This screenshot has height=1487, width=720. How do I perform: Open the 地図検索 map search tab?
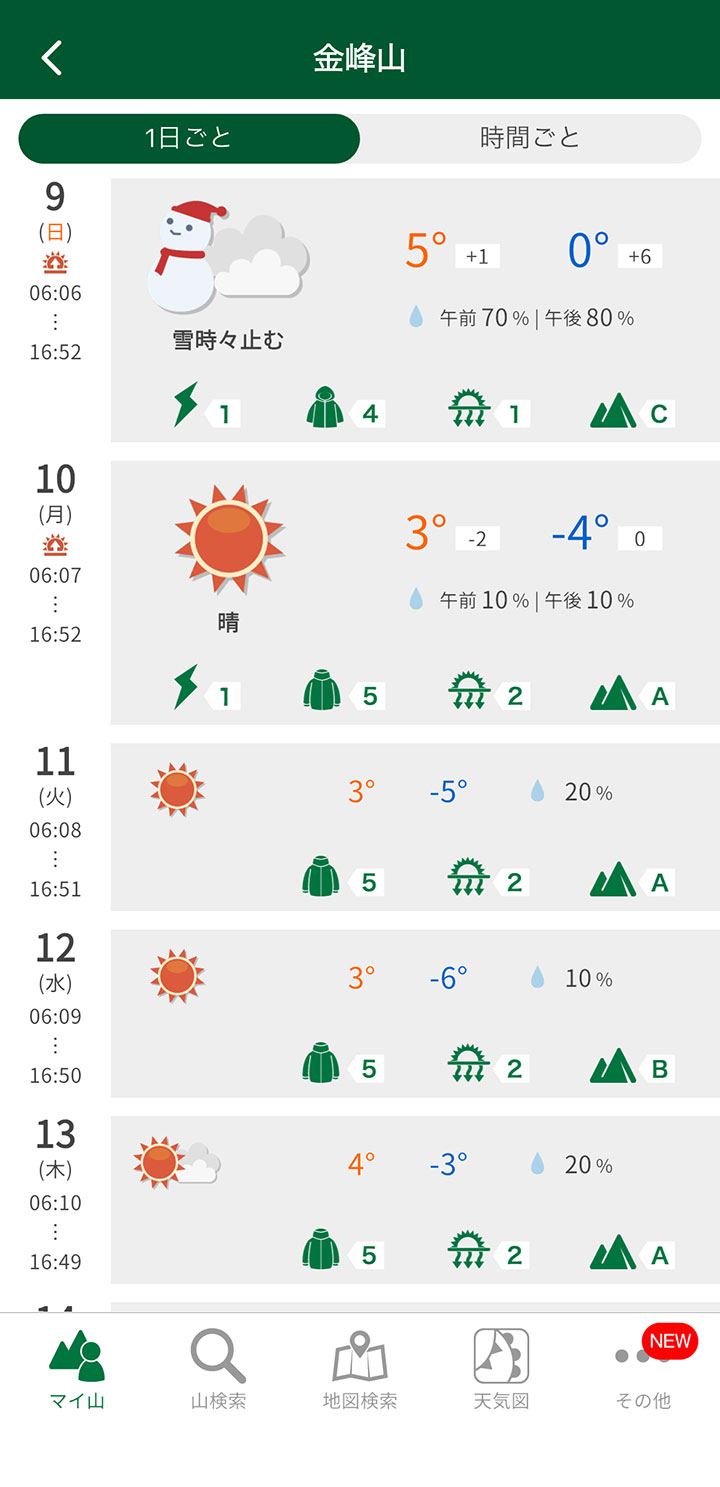(x=360, y=1368)
